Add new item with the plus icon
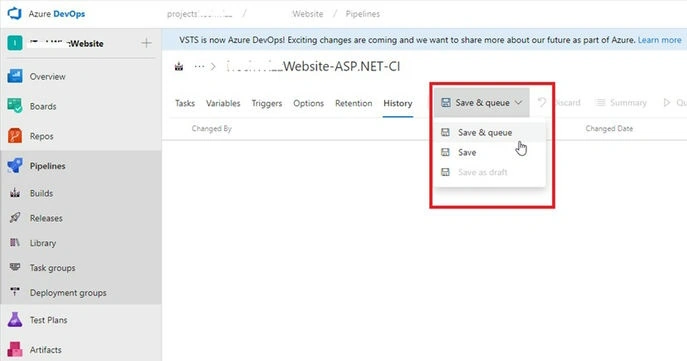Viewport: 687px width, 361px height. pos(146,43)
